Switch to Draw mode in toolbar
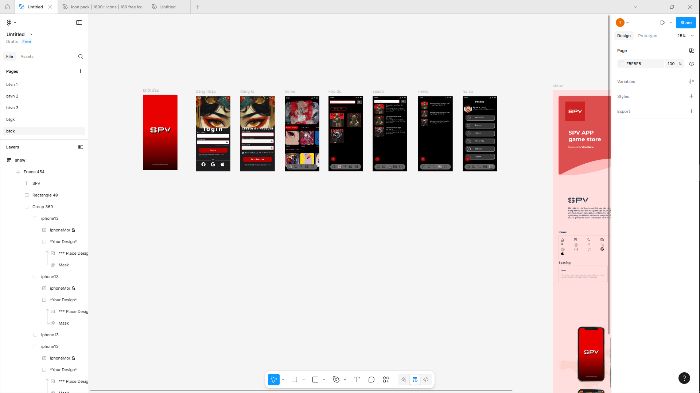The width and height of the screenshot is (700, 393). [404, 380]
